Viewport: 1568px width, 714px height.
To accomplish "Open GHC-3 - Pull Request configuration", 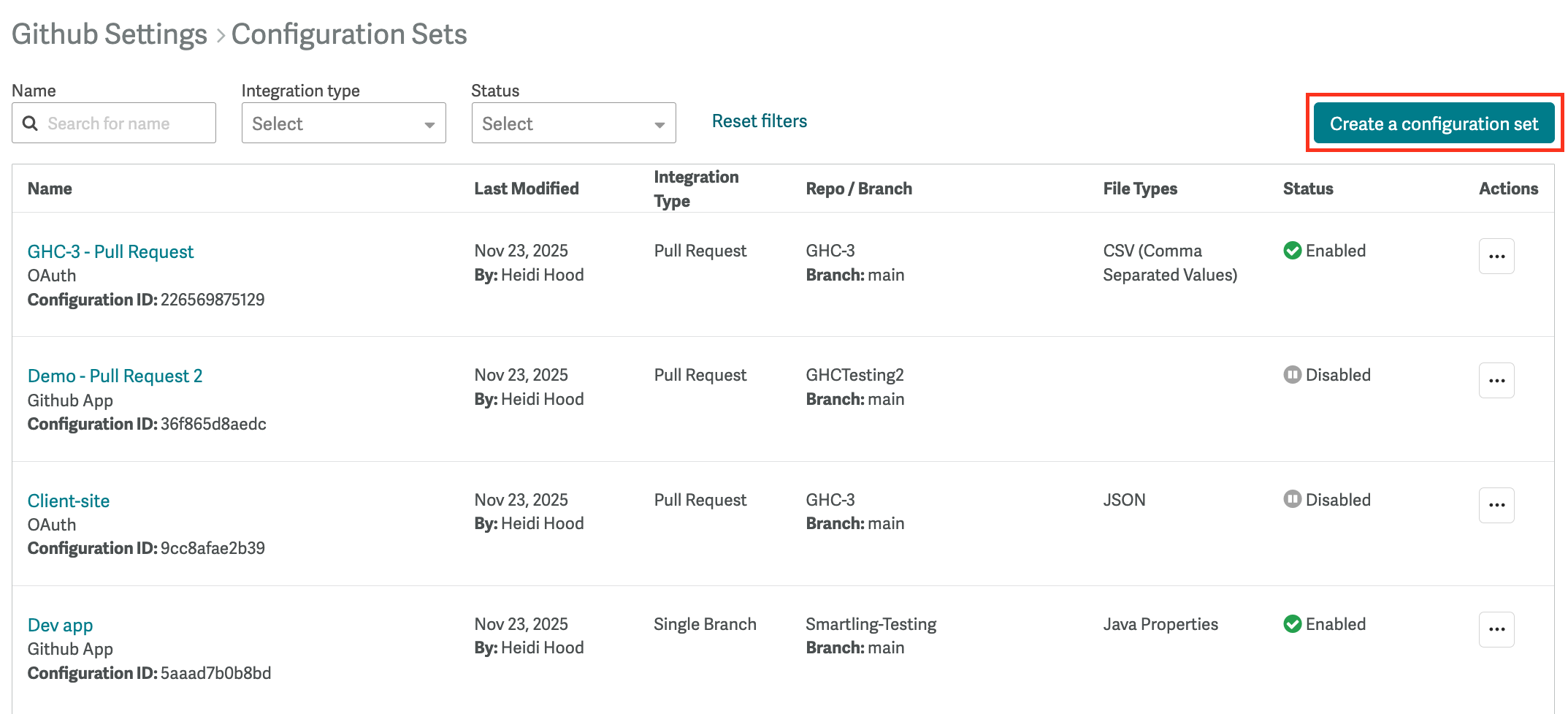I will pyautogui.click(x=110, y=252).
